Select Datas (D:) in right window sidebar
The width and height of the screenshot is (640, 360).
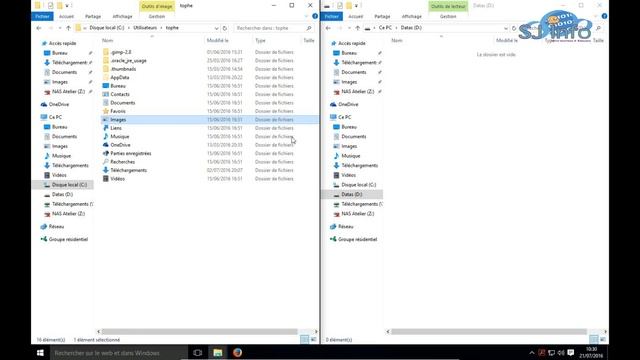[351, 194]
